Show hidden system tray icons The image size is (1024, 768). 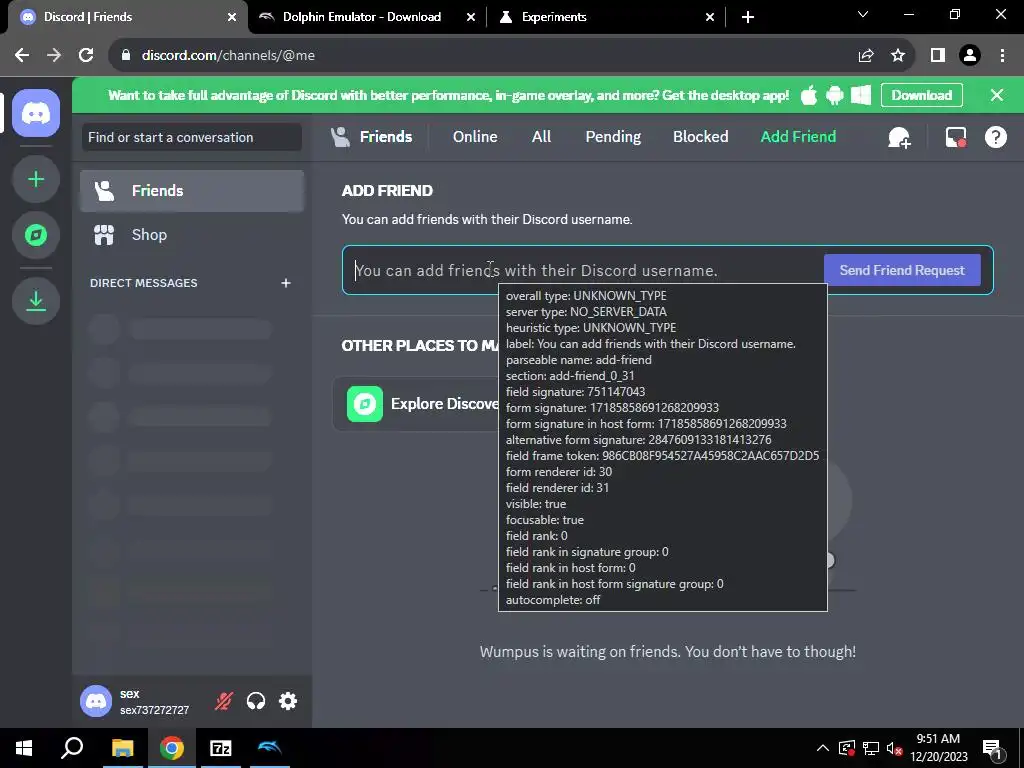pos(823,748)
